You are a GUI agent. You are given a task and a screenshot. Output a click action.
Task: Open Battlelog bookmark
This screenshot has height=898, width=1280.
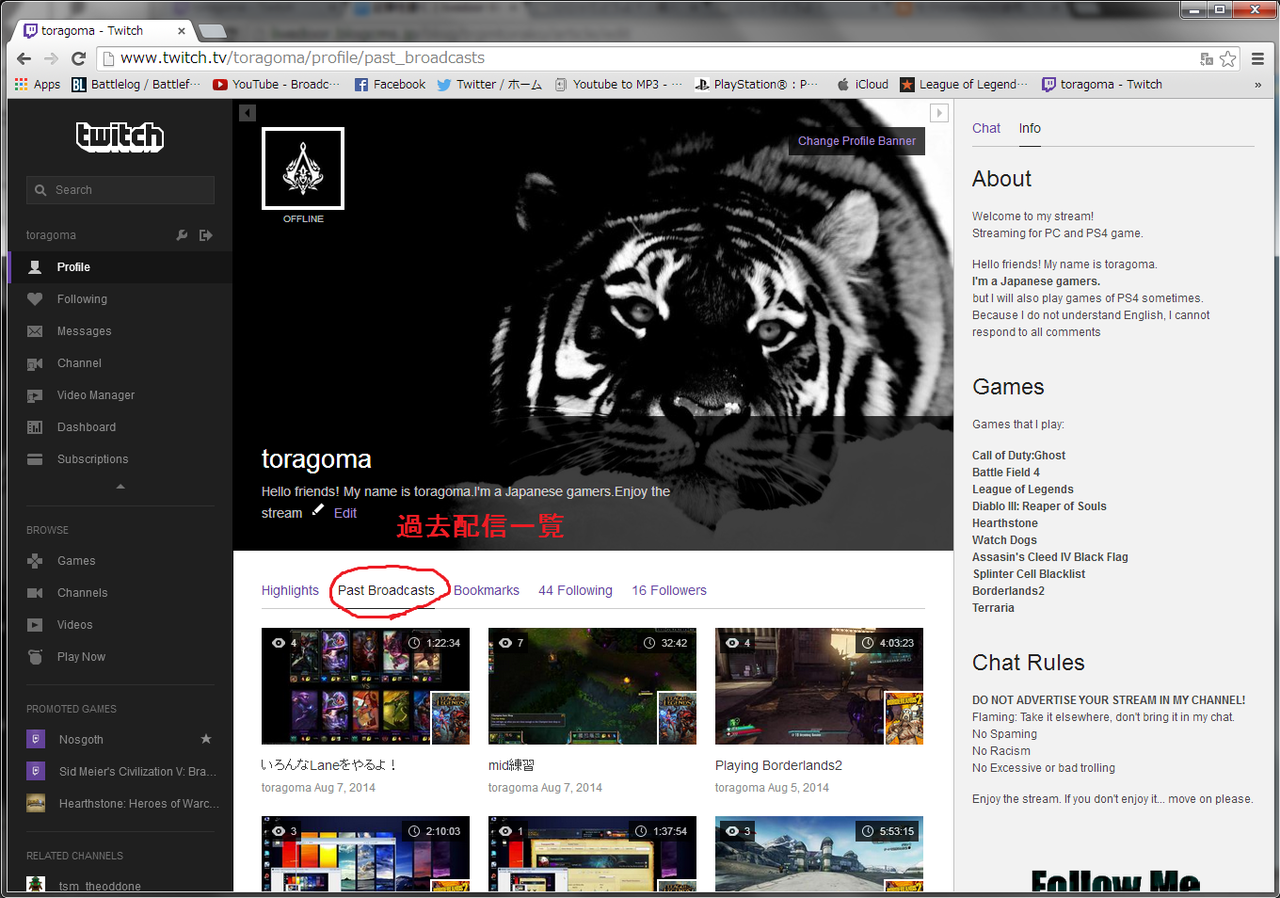[x=137, y=85]
